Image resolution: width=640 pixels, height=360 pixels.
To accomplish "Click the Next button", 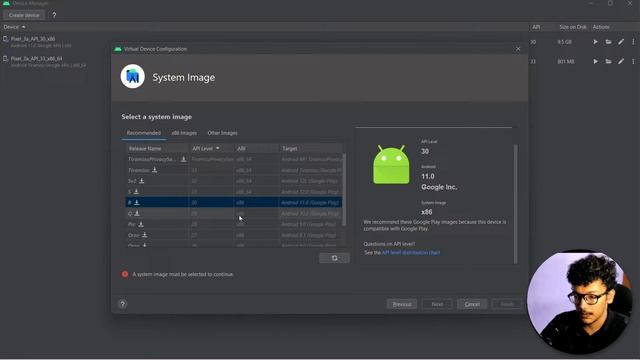I will coord(437,304).
